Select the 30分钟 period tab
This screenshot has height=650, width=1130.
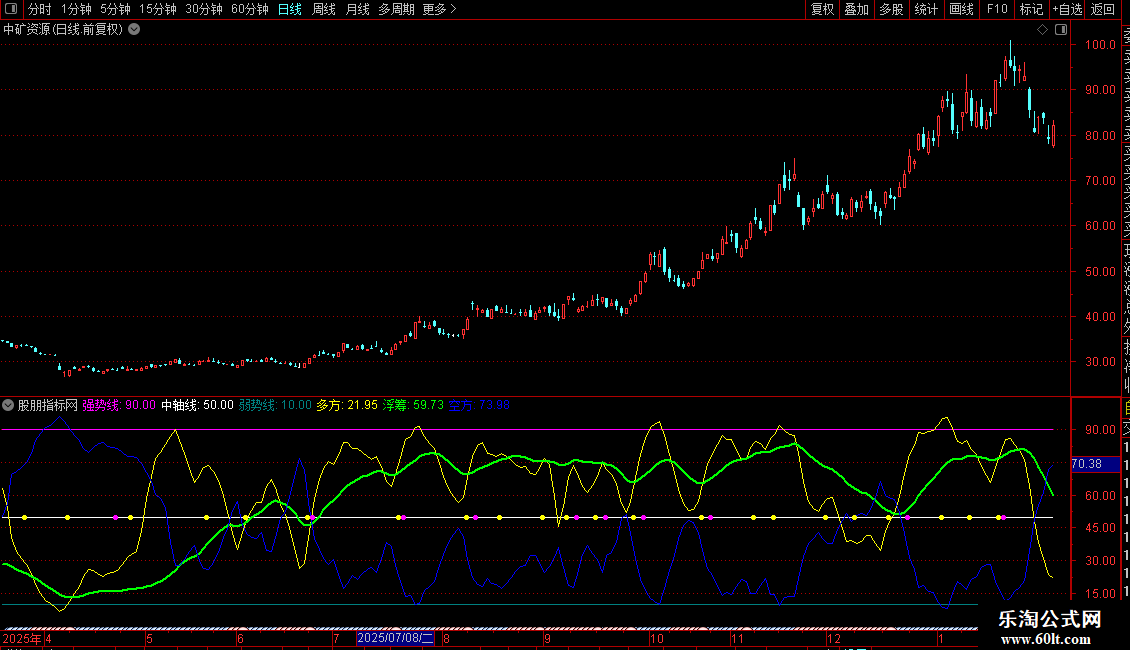pyautogui.click(x=204, y=9)
